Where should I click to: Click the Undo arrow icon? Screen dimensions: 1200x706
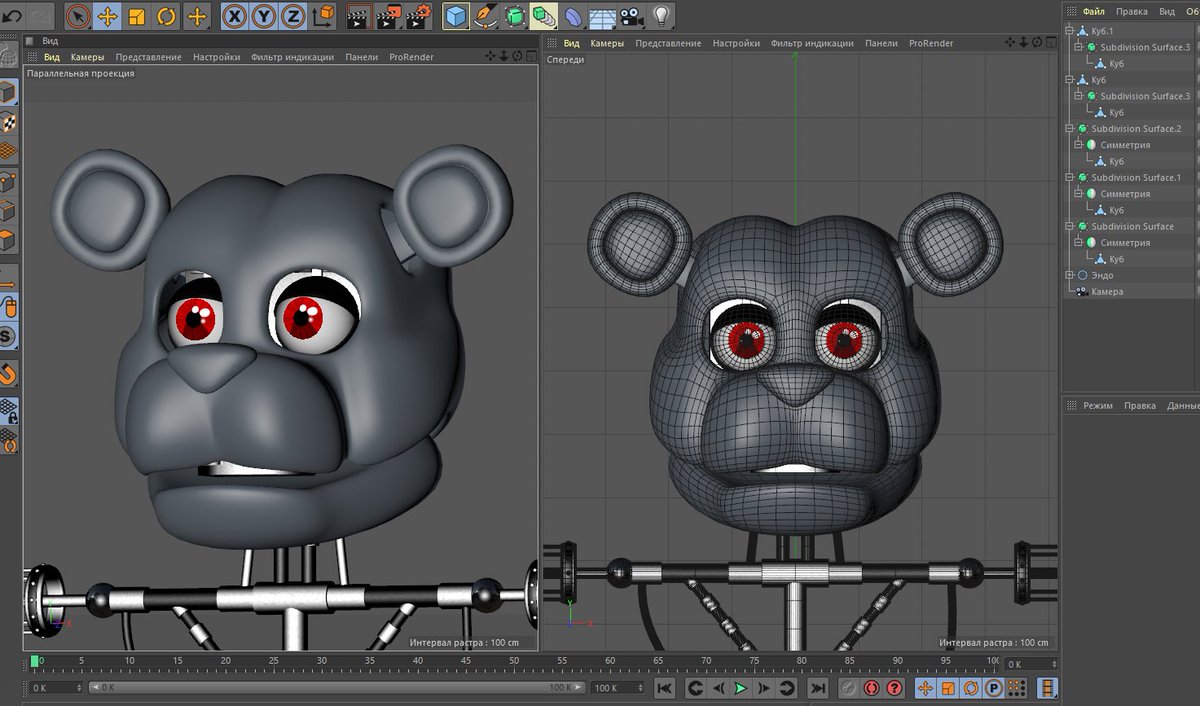12,15
